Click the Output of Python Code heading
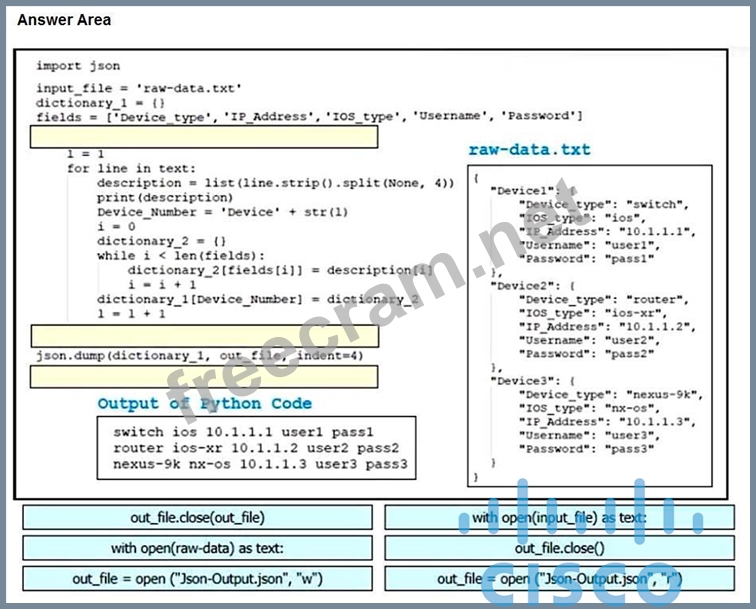 coord(204,404)
